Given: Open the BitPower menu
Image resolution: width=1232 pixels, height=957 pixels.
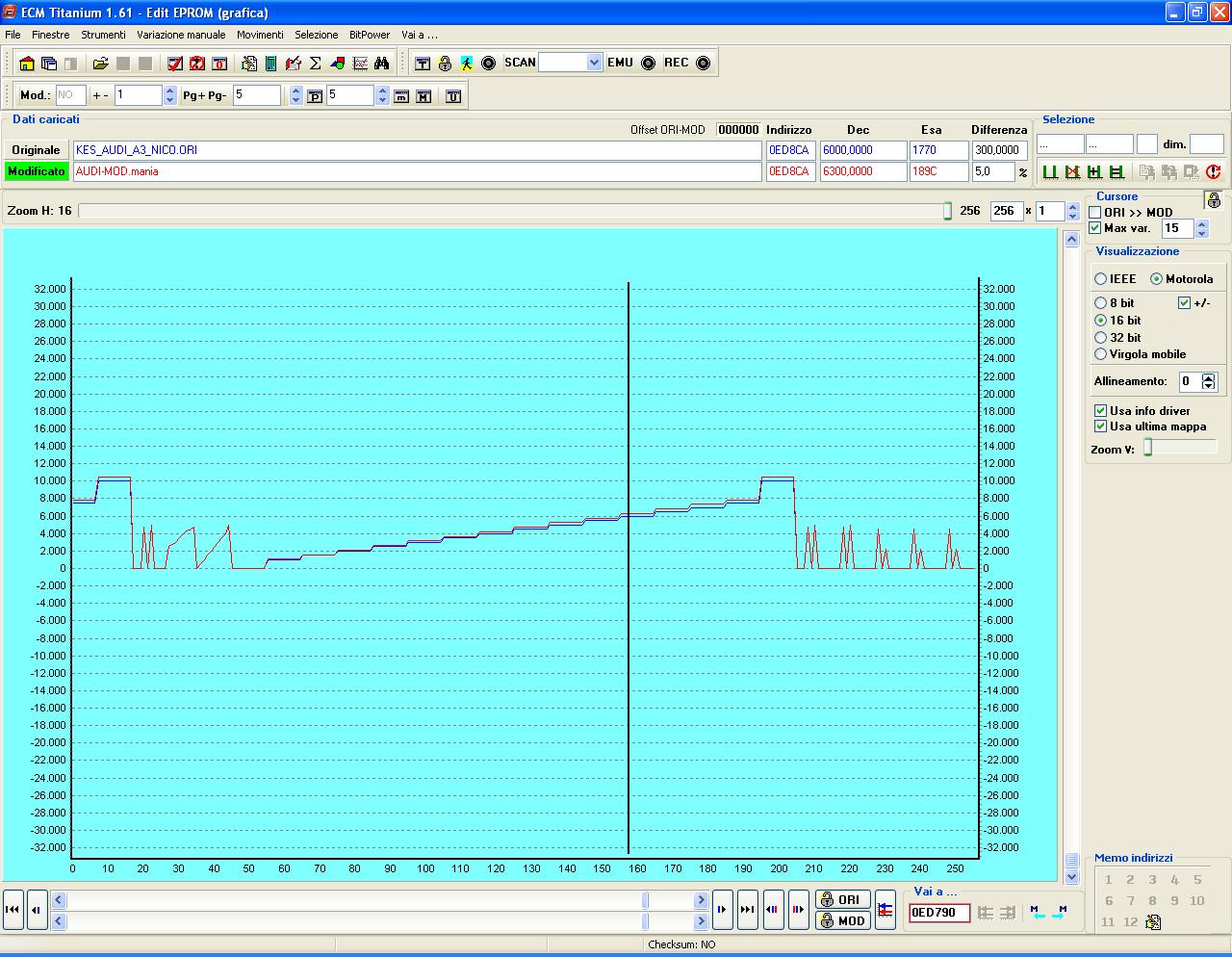Looking at the screenshot, I should click(x=369, y=35).
